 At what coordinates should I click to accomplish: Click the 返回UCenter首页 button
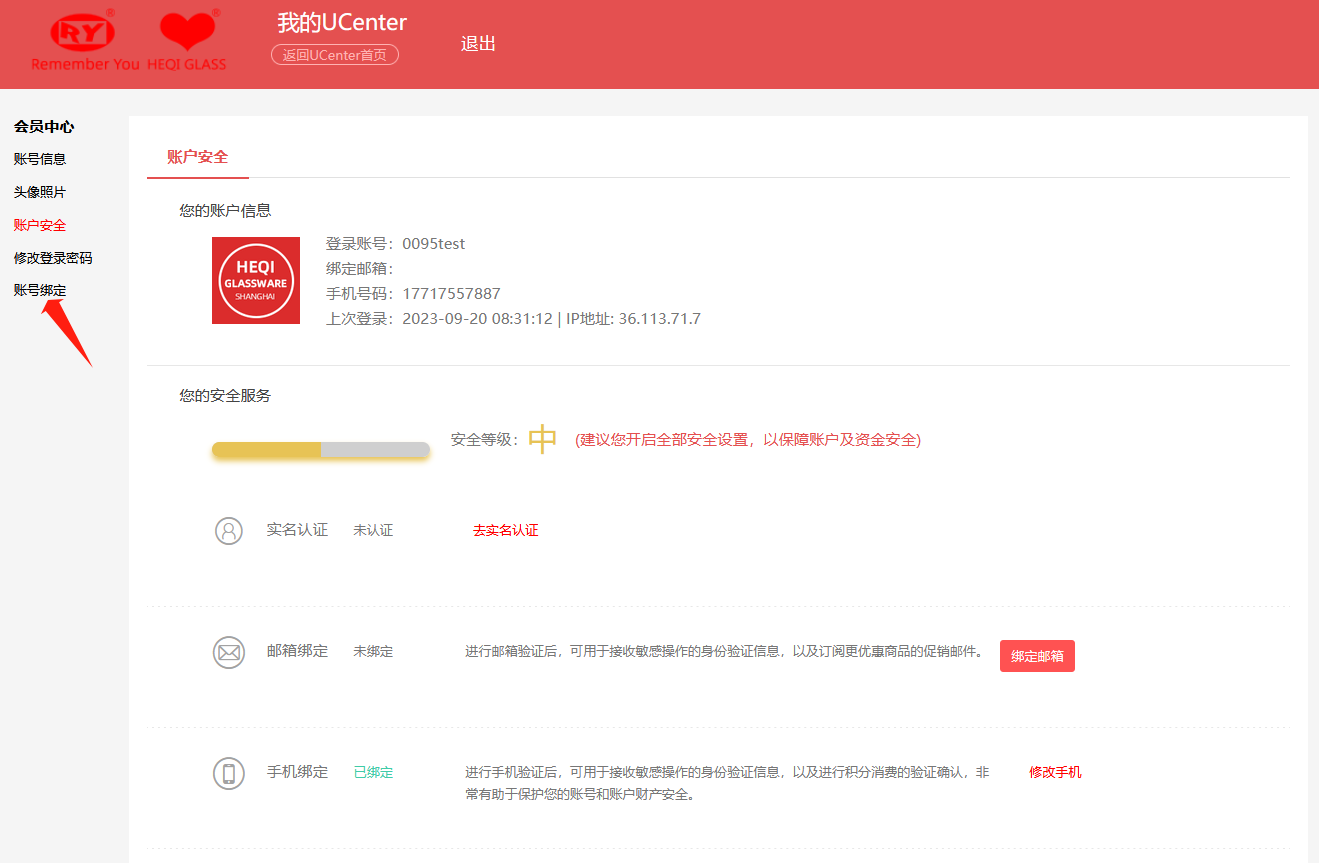pyautogui.click(x=335, y=55)
